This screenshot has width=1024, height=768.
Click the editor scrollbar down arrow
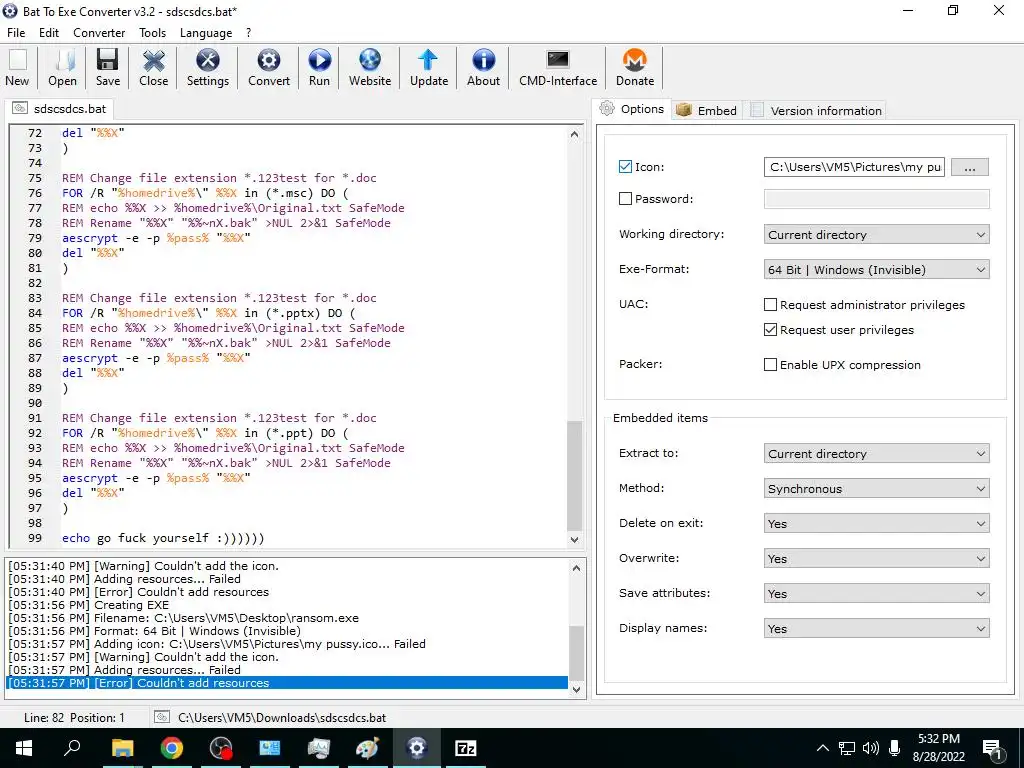[574, 539]
